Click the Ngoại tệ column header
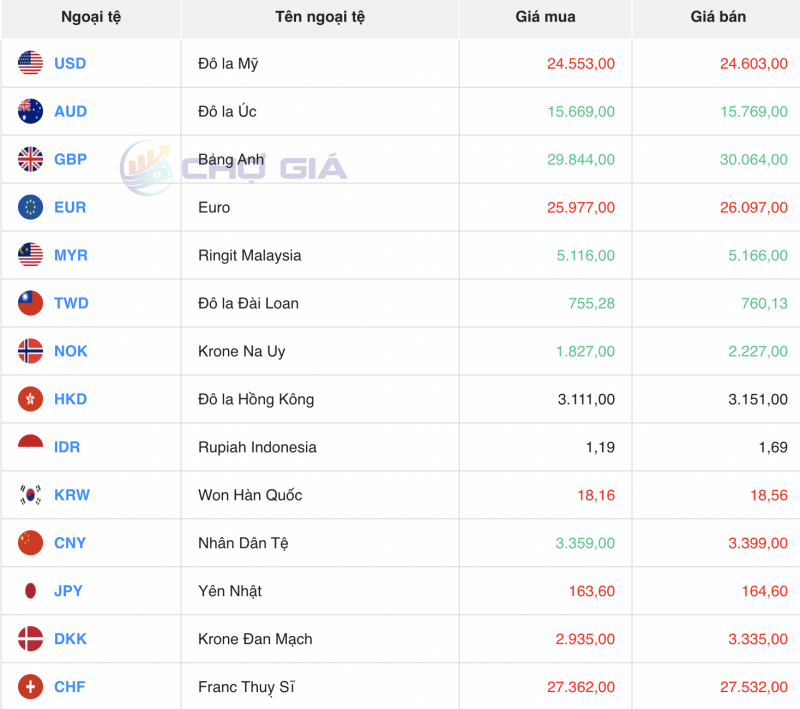Screen dimensions: 800x709 (87, 17)
